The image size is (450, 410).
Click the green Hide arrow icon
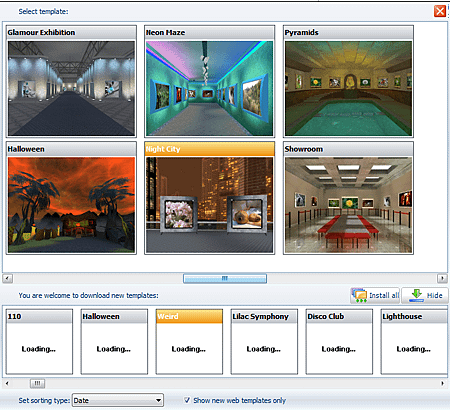[x=417, y=295]
